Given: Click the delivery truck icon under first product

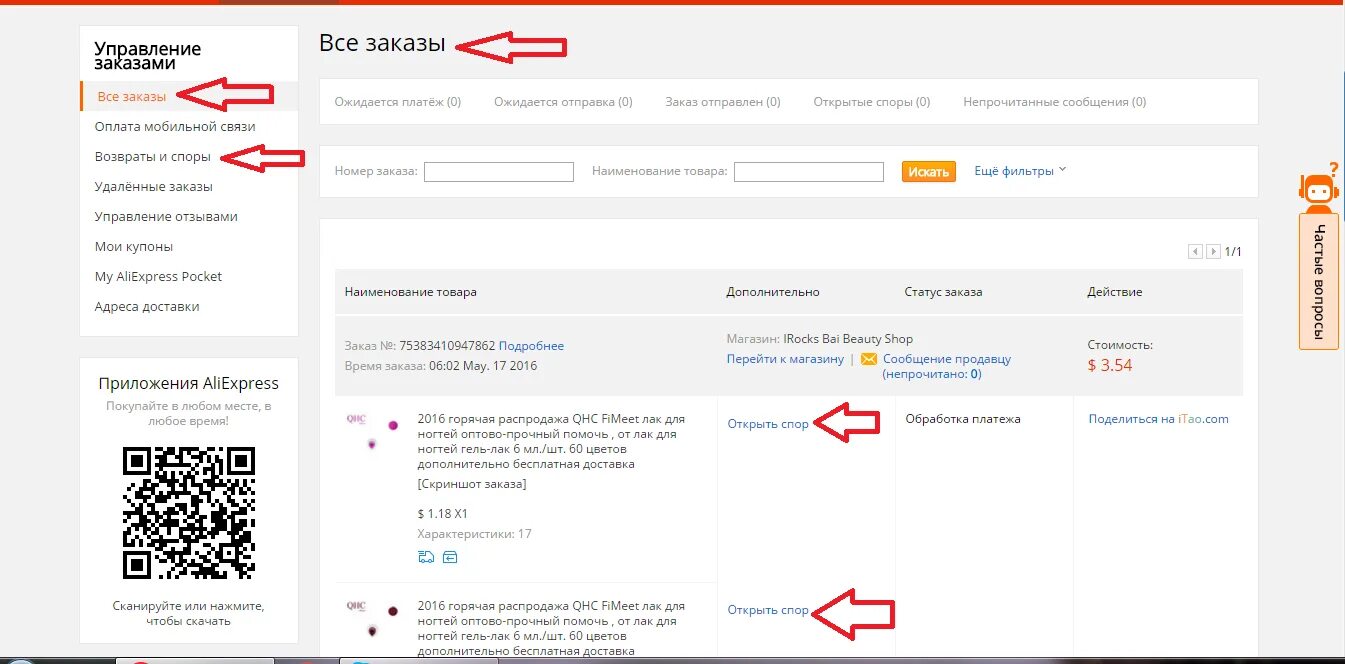Looking at the screenshot, I should (x=426, y=557).
